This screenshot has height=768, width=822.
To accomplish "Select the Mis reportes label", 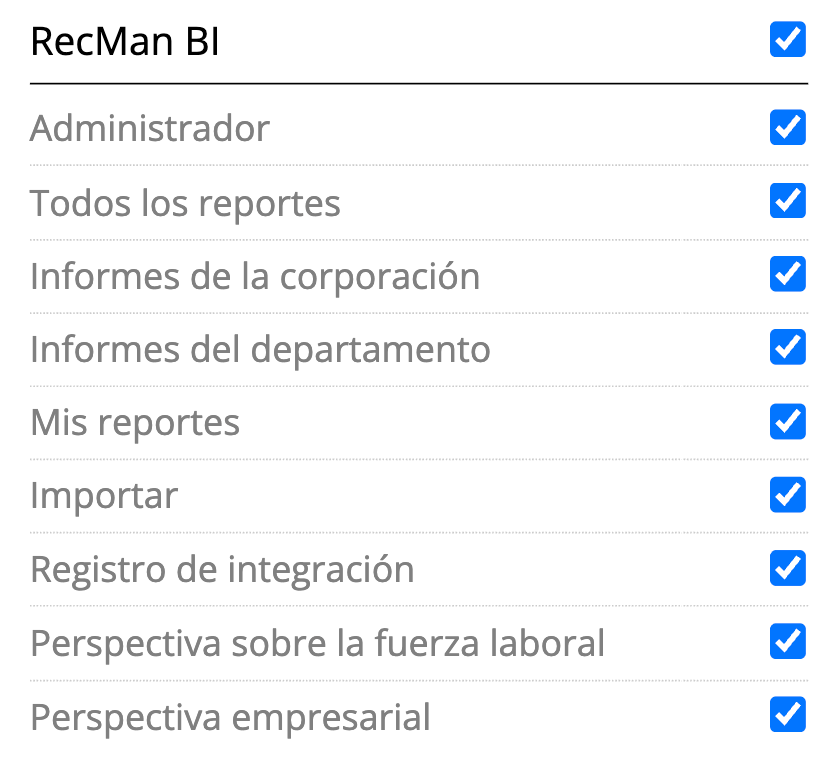I will (x=135, y=423).
